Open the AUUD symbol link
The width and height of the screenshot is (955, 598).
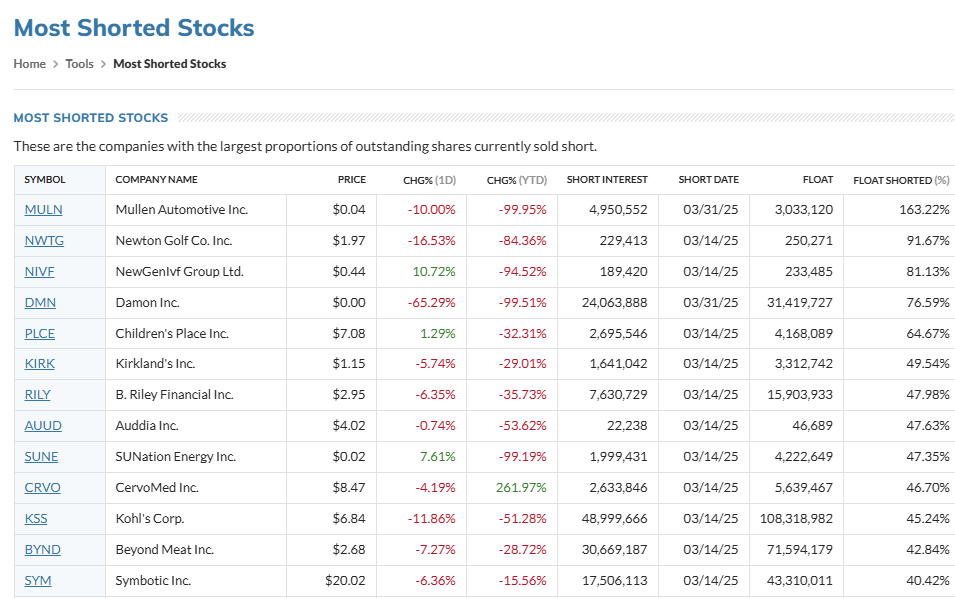[43, 426]
